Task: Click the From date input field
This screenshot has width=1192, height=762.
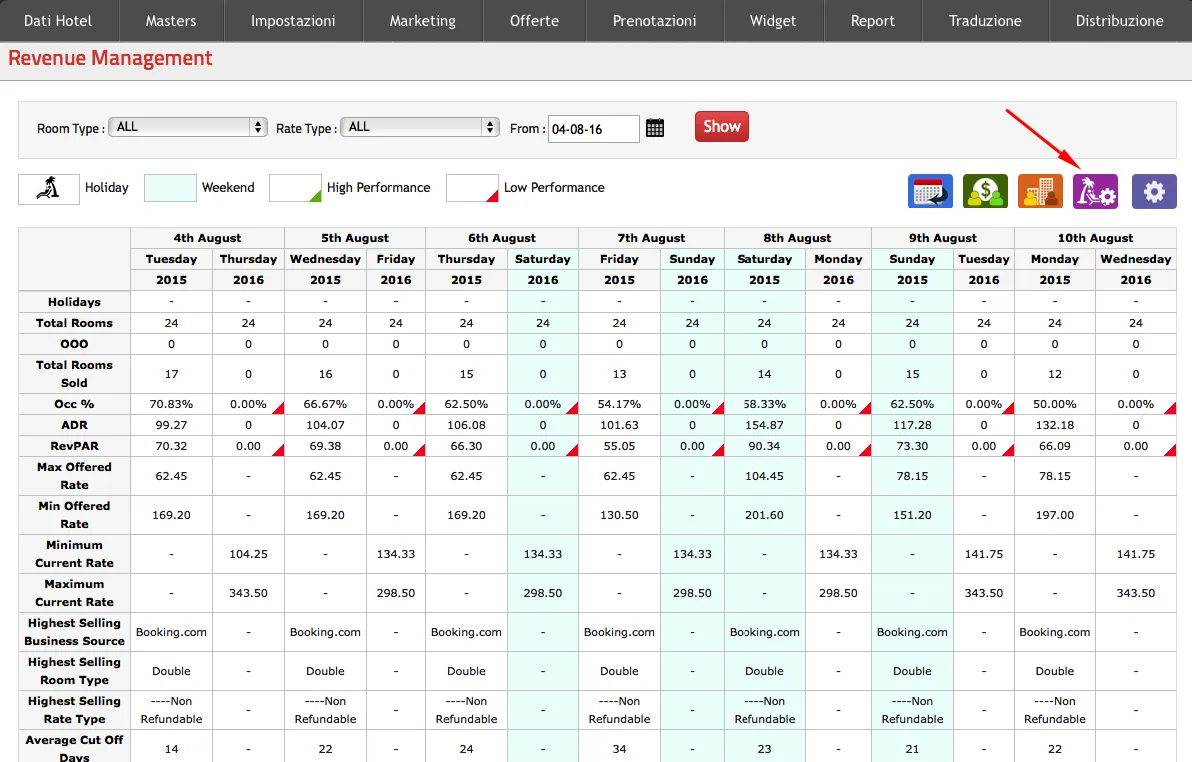Action: (x=593, y=129)
